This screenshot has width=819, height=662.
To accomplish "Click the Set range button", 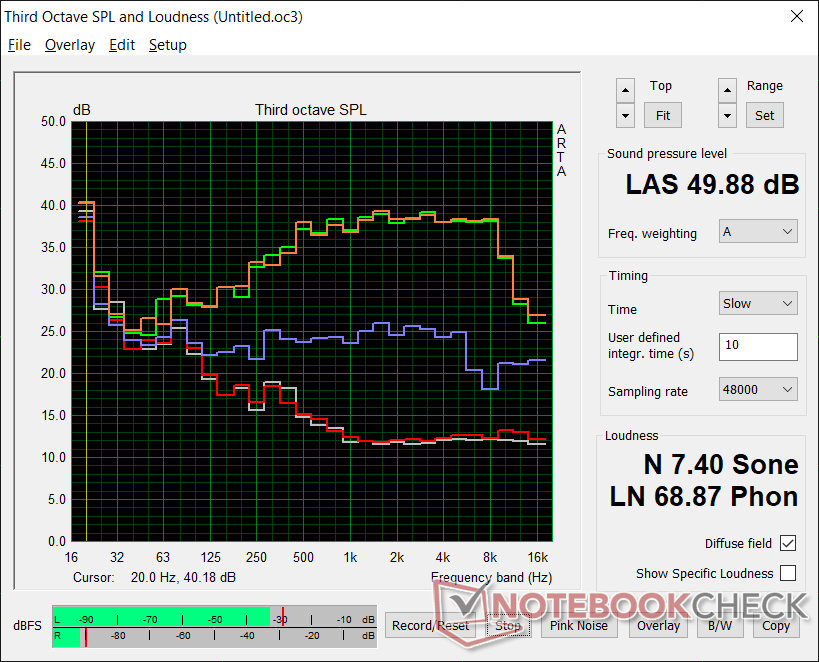I will 764,115.
